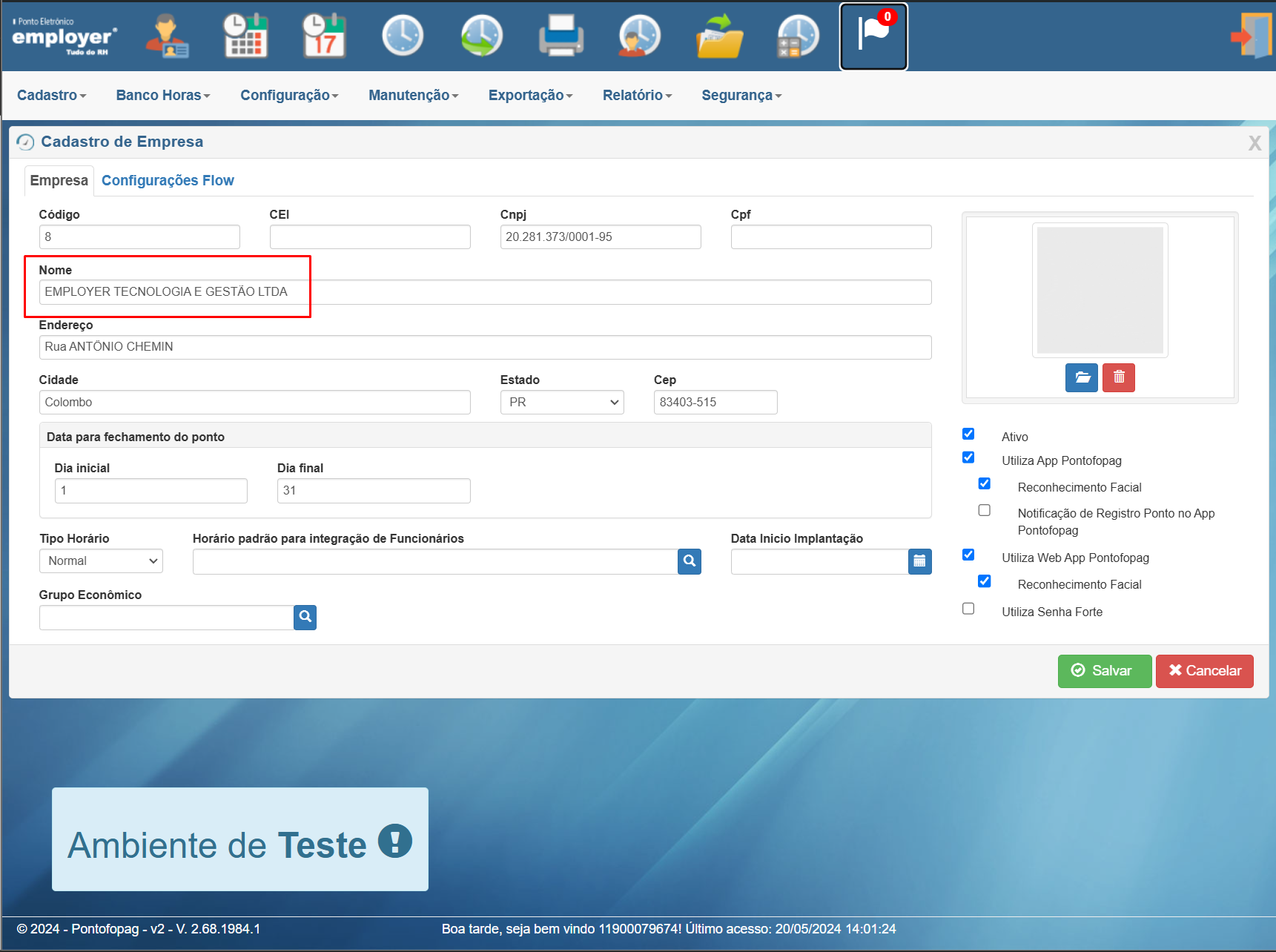Toggle the Ativo checkbox
This screenshot has height=952, width=1276.
[968, 434]
